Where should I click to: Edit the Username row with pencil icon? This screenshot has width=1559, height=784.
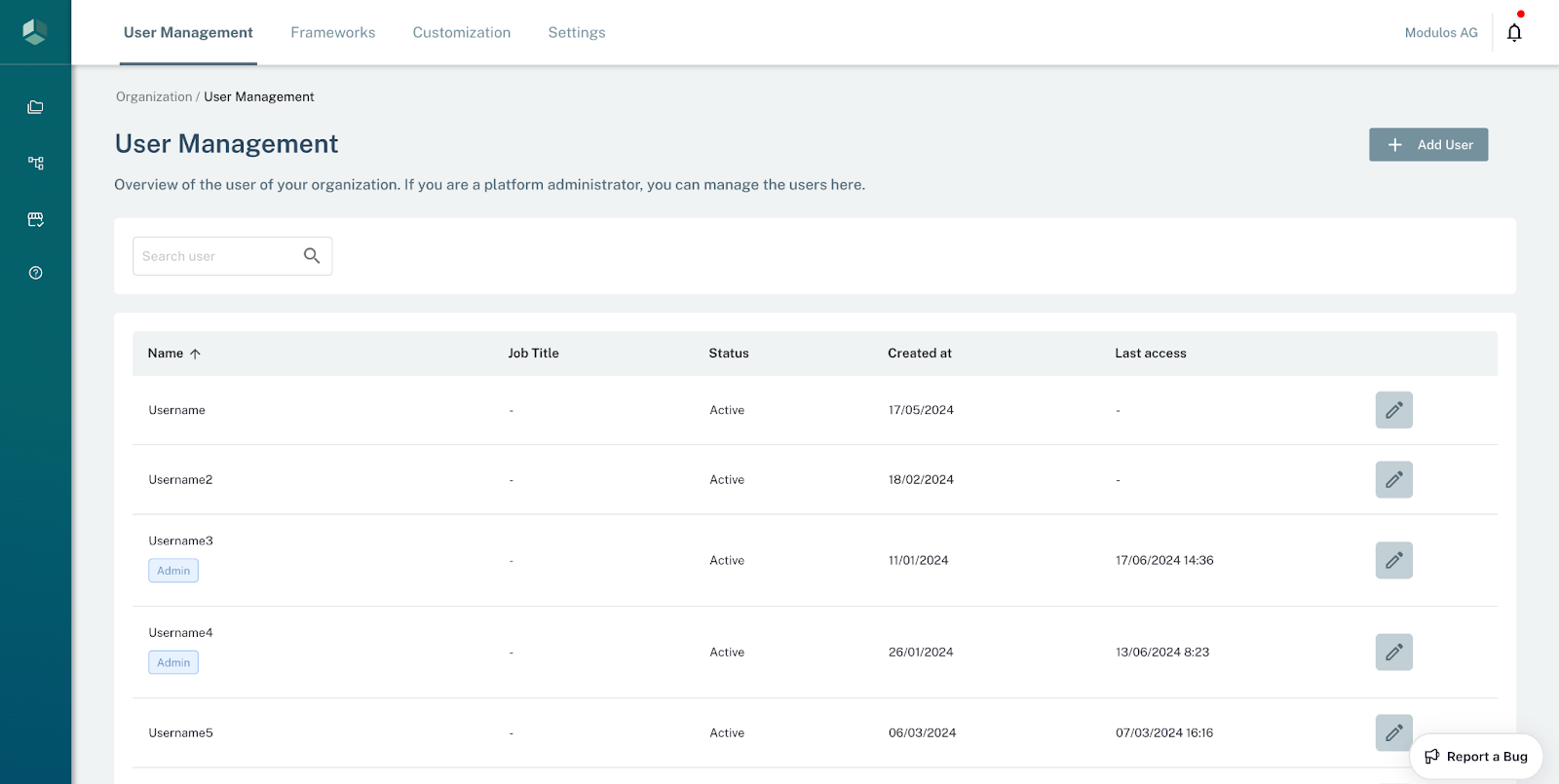tap(1393, 410)
